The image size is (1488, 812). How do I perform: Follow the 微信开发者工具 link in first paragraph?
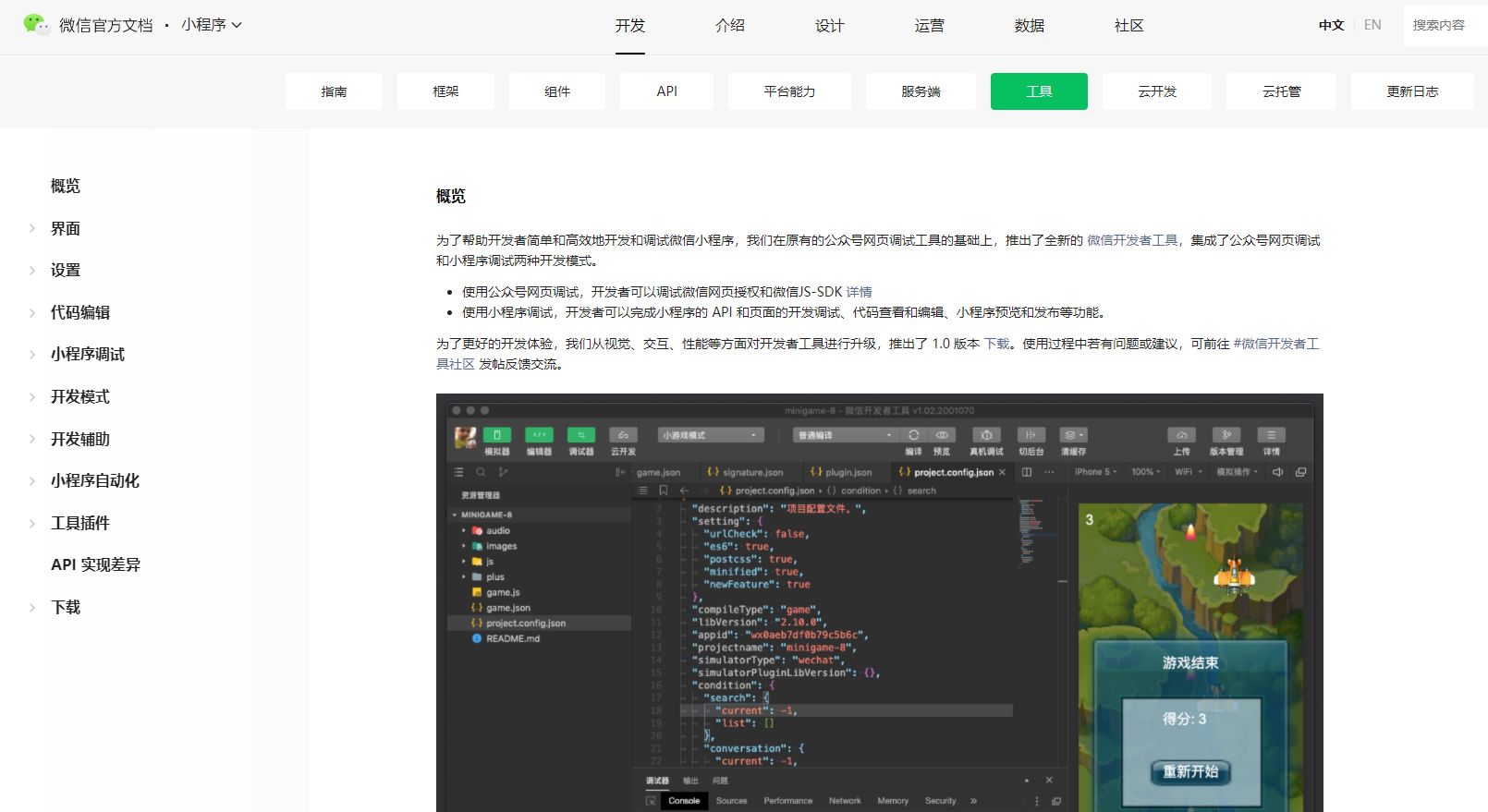1132,240
